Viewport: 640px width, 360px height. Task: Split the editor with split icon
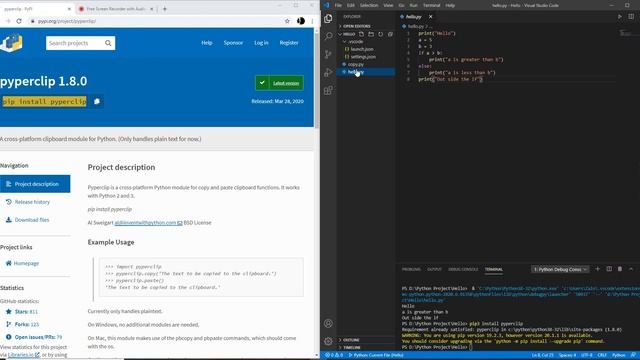[x=631, y=16]
